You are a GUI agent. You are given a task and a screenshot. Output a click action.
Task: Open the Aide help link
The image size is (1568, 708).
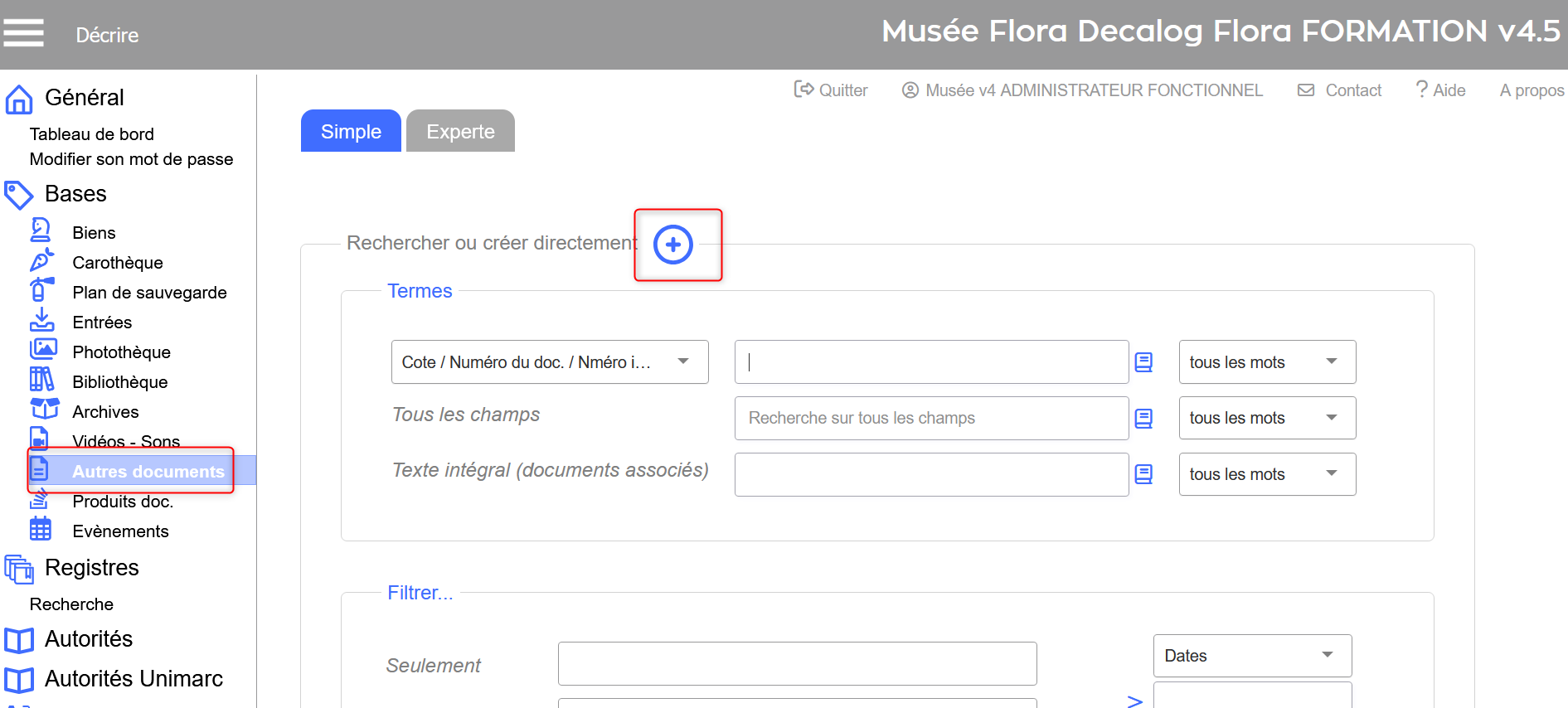(1440, 90)
